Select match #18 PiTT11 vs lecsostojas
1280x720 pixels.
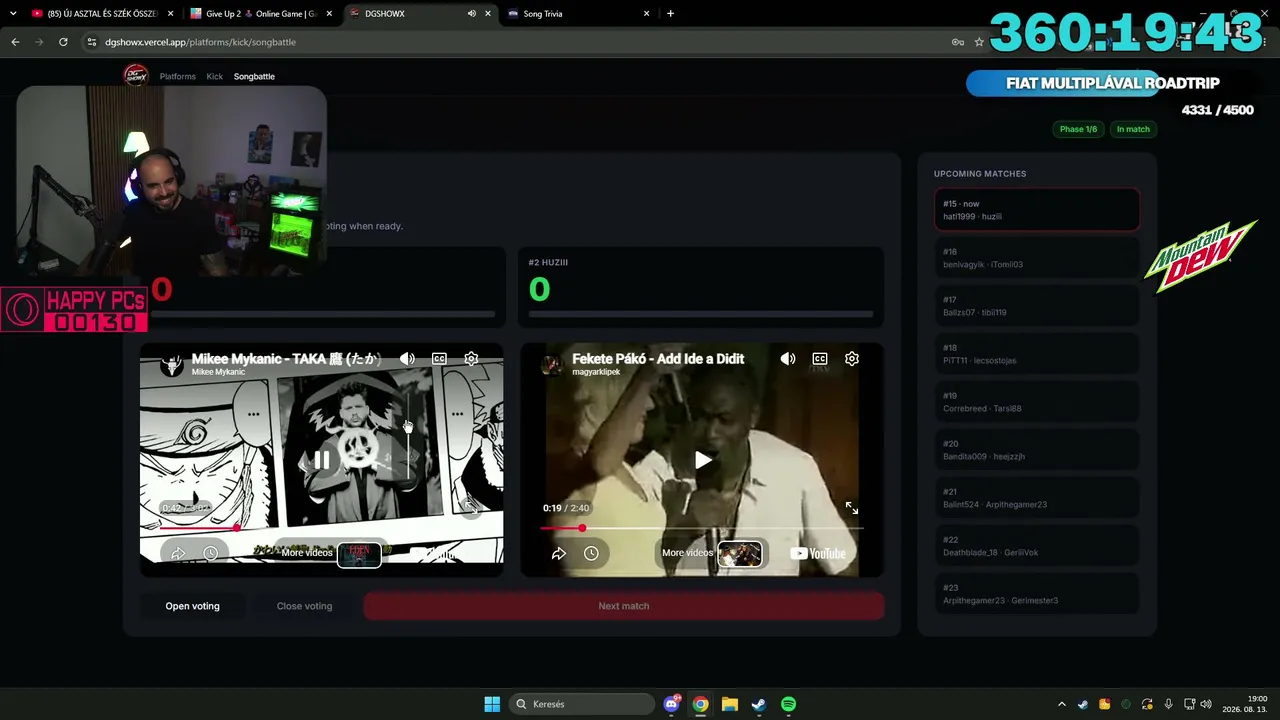(x=1037, y=354)
